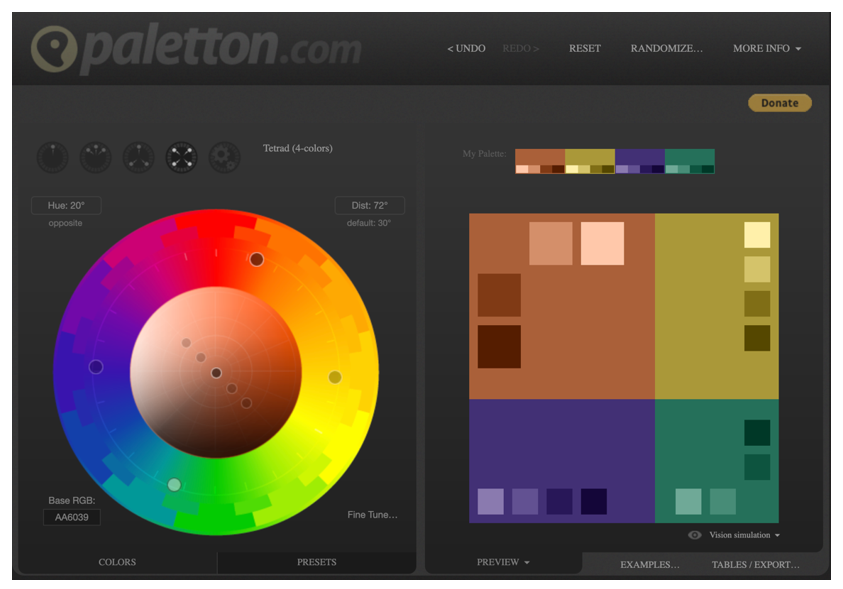
Task: Open the Freestyle scheme gear icon
Action: point(224,158)
